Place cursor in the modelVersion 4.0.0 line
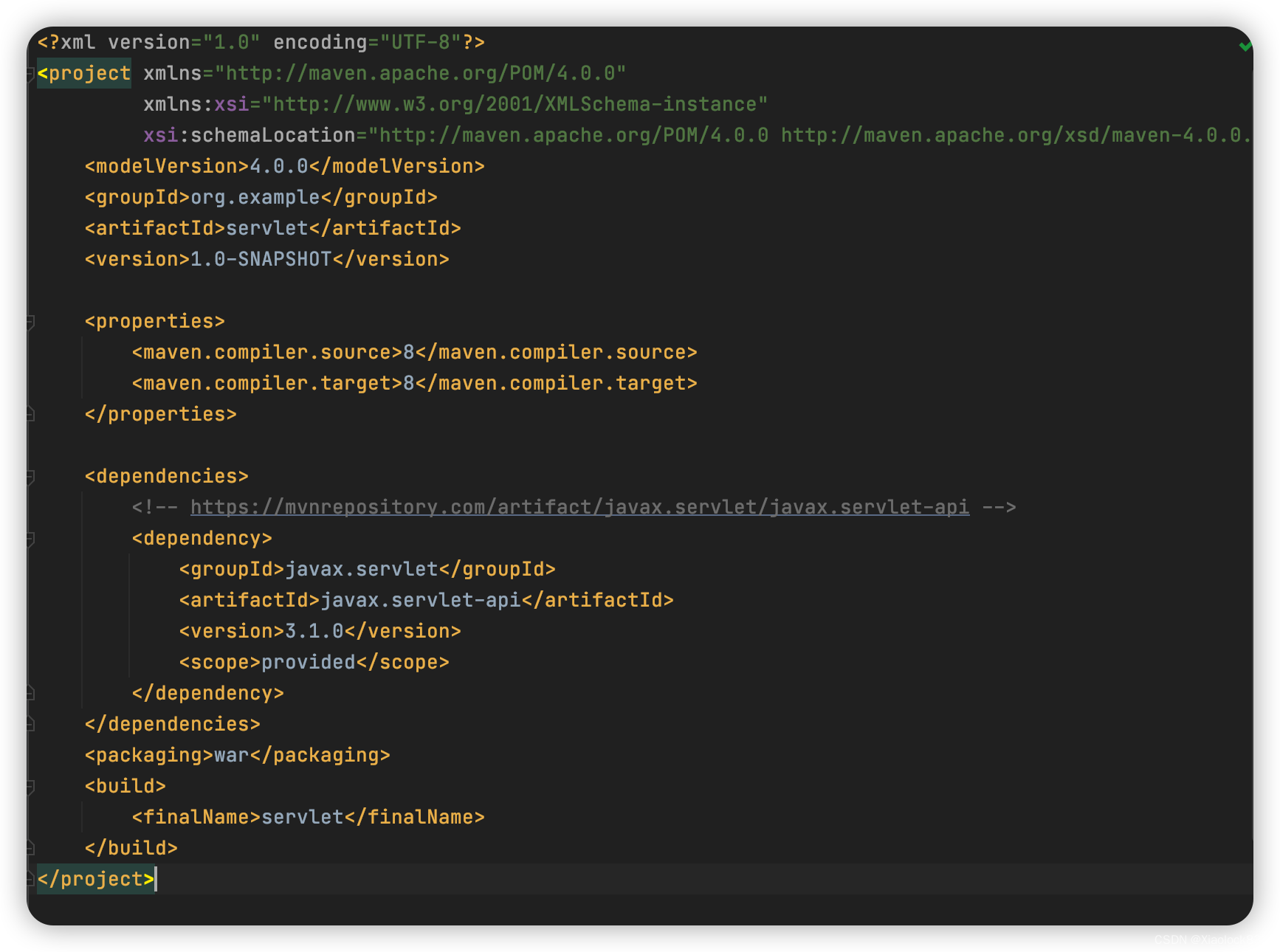Viewport: 1280px width, 952px height. (x=284, y=166)
